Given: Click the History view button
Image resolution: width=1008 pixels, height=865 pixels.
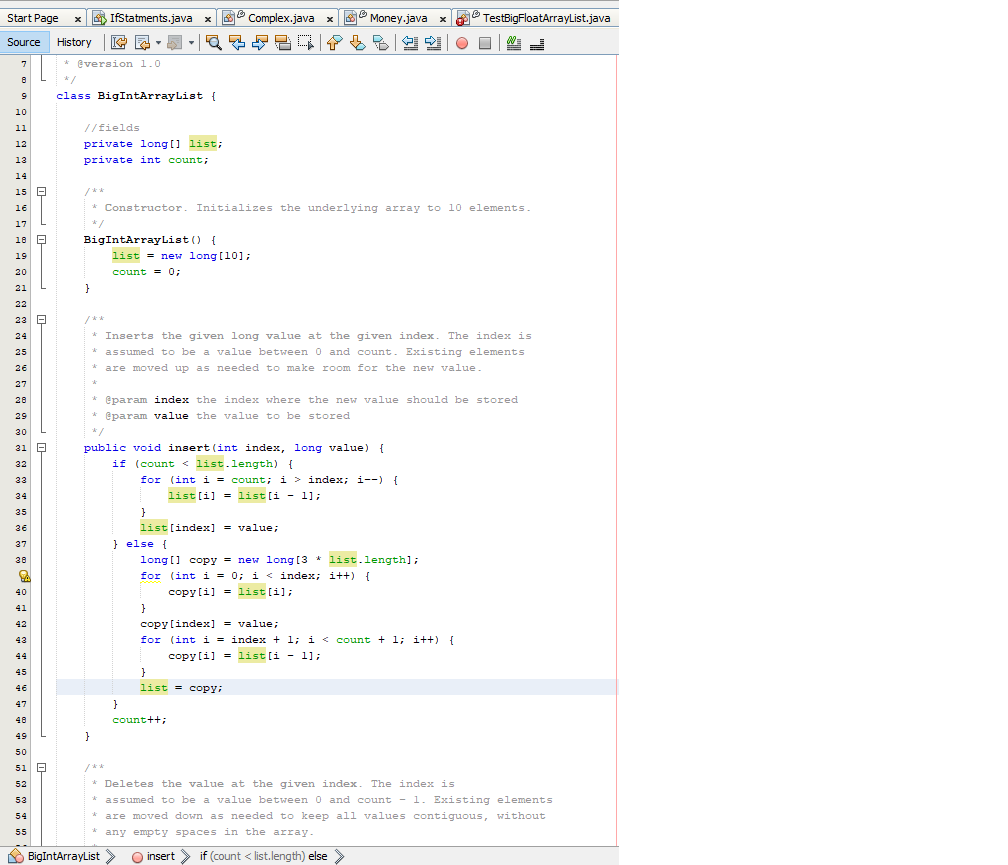Looking at the screenshot, I should click(x=76, y=42).
